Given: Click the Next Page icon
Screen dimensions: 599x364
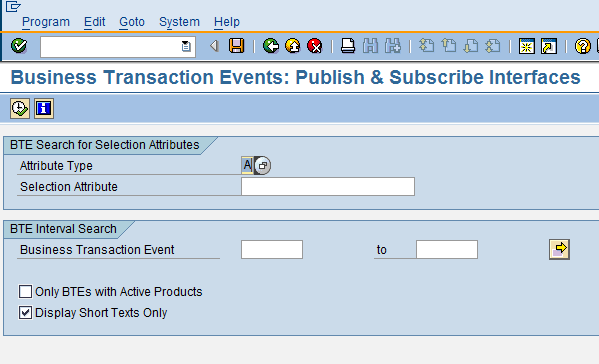Looking at the screenshot, I should click(x=471, y=46).
